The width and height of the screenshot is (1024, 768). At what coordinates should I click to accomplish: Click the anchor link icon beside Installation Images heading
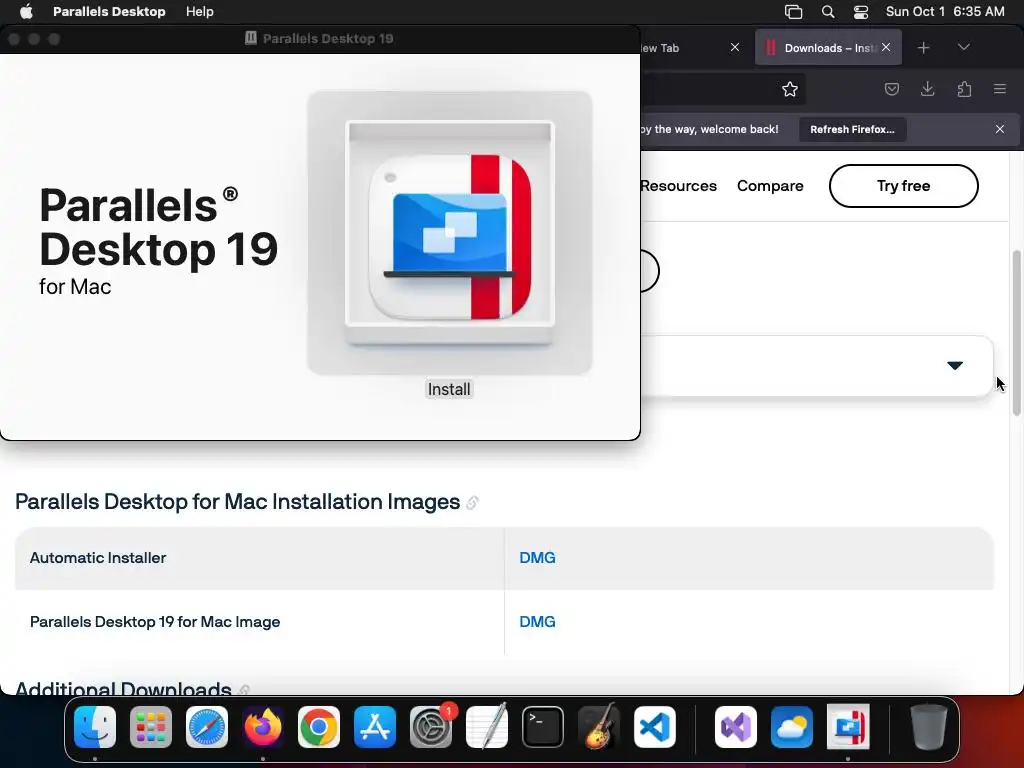point(472,502)
